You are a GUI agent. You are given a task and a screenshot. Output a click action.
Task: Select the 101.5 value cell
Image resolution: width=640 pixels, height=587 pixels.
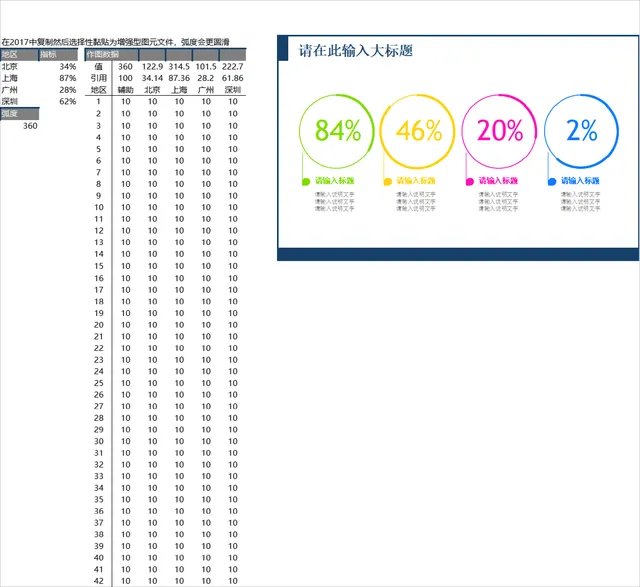coord(206,67)
